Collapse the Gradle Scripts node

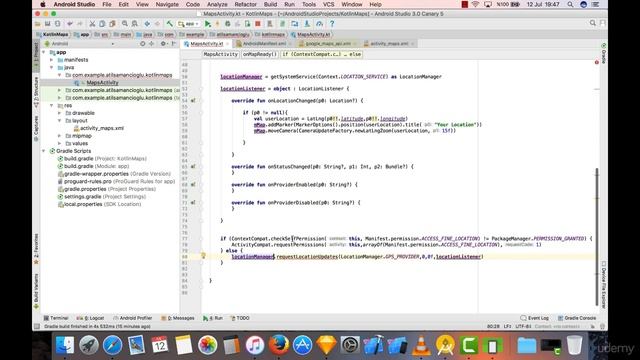coord(44,151)
